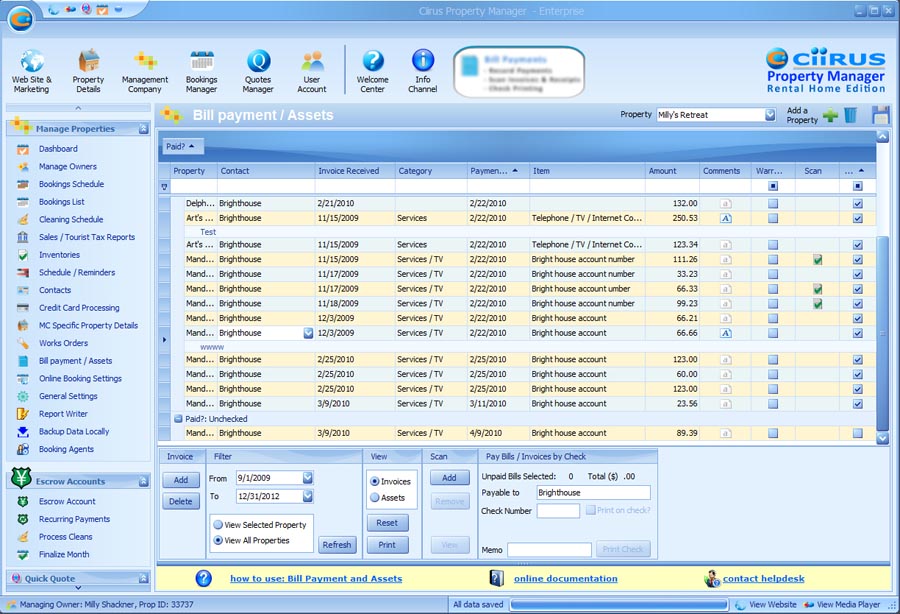The height and width of the screenshot is (614, 900).
Task: Open Info Channel icon
Action: point(423,72)
